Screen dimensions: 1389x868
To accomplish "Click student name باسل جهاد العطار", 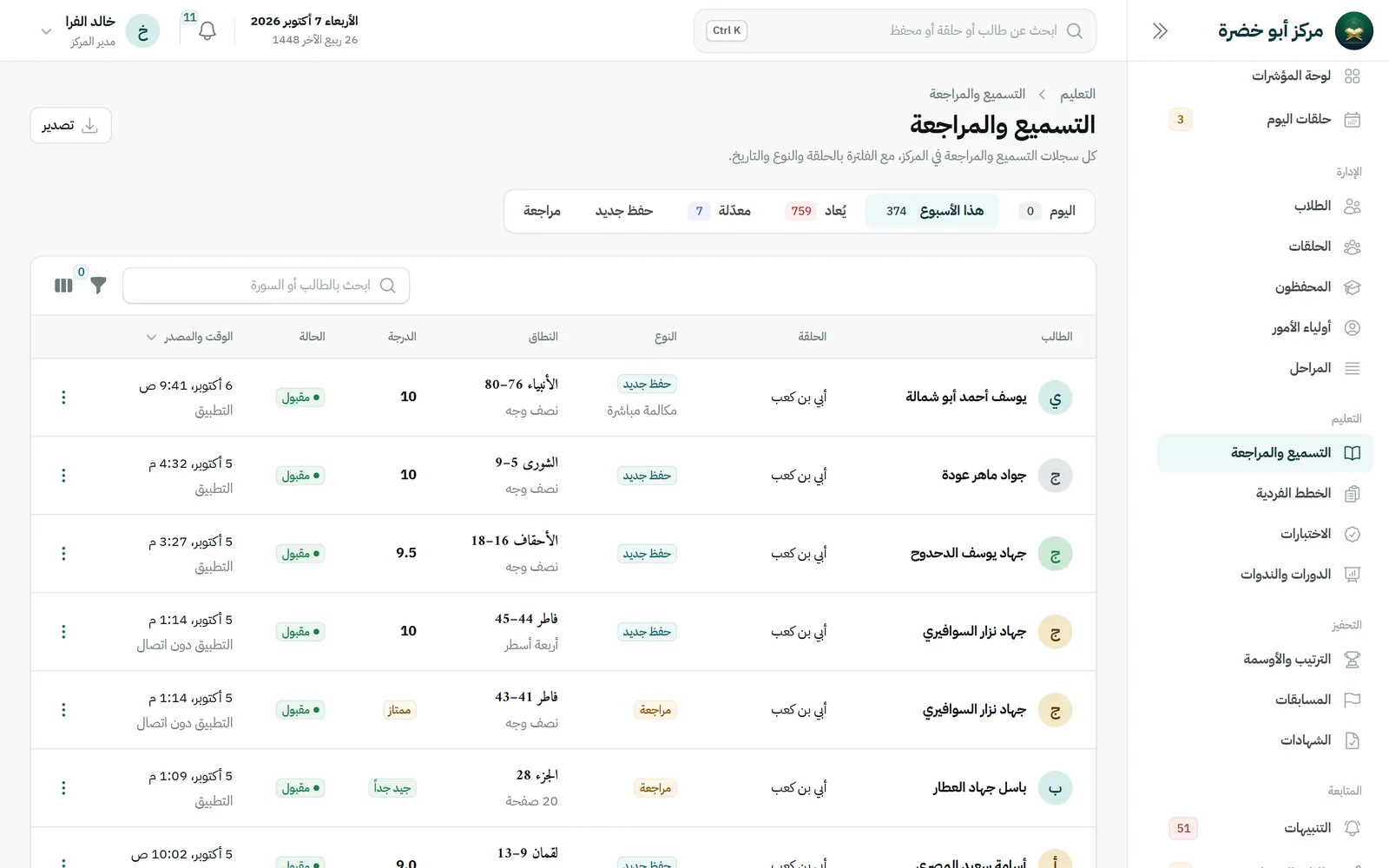I will 979,788.
